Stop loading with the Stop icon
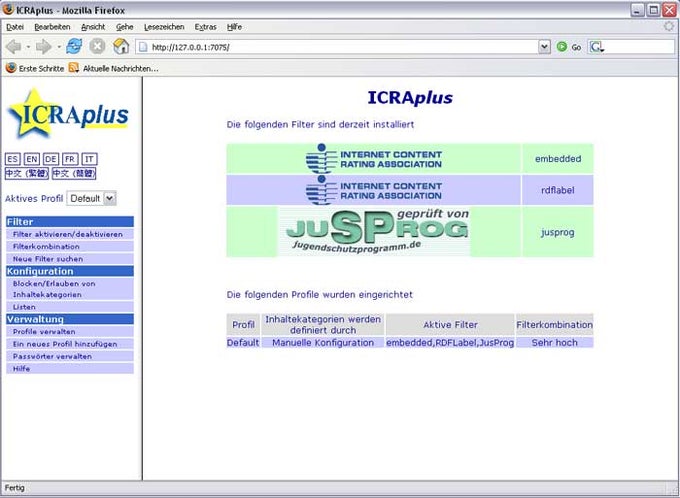680x498 pixels. pos(97,46)
